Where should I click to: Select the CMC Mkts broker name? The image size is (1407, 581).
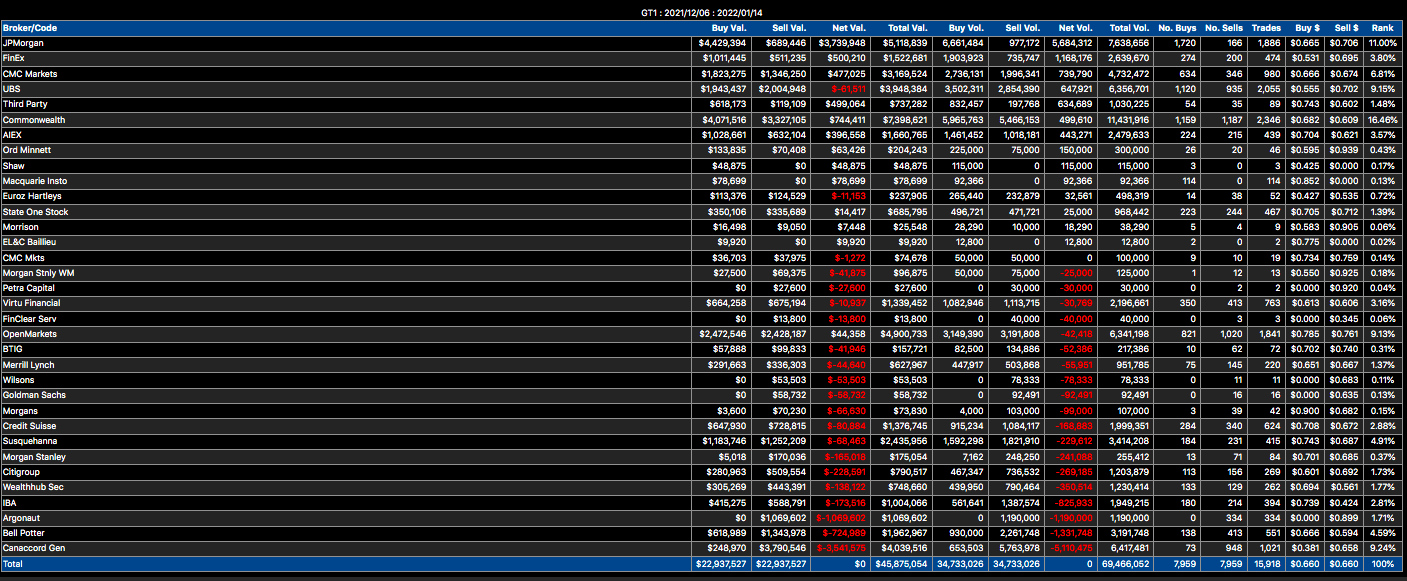(24, 257)
